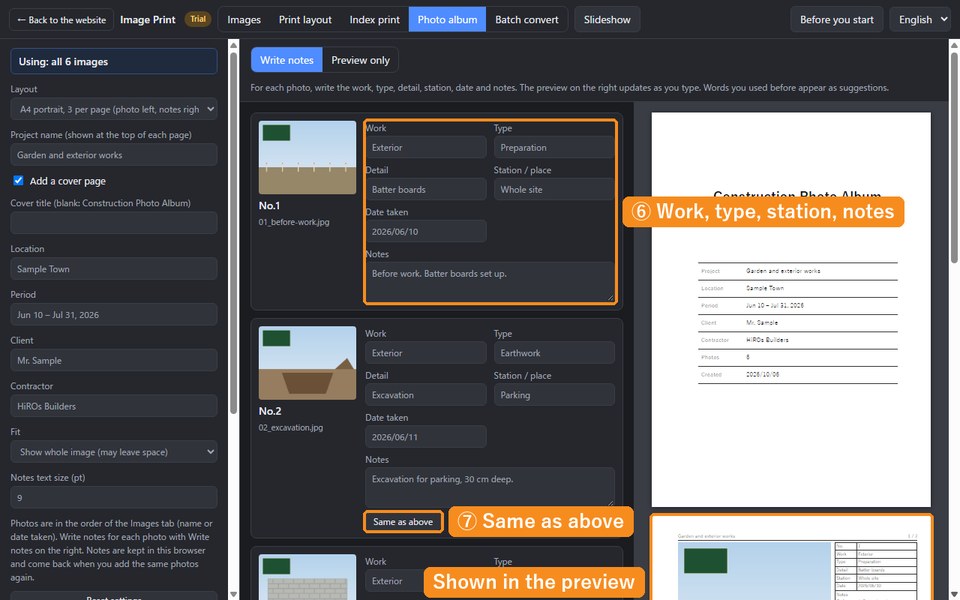Viewport: 960px width, 600px height.
Task: Click the Same as above button
Action: pos(403,522)
